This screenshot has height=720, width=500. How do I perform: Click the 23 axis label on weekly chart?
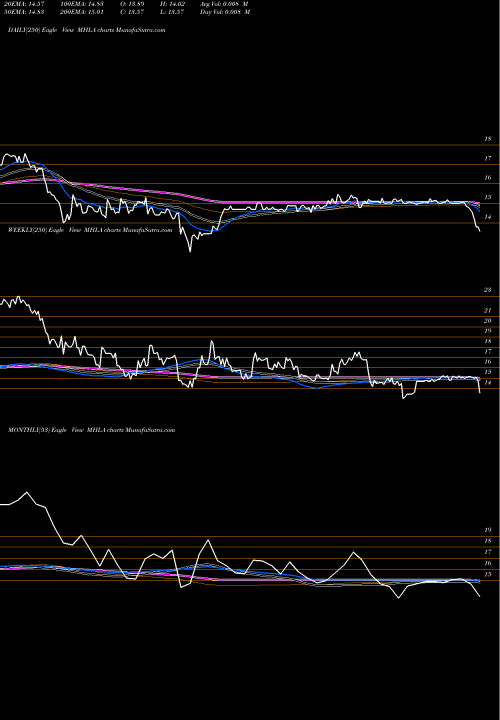488,290
